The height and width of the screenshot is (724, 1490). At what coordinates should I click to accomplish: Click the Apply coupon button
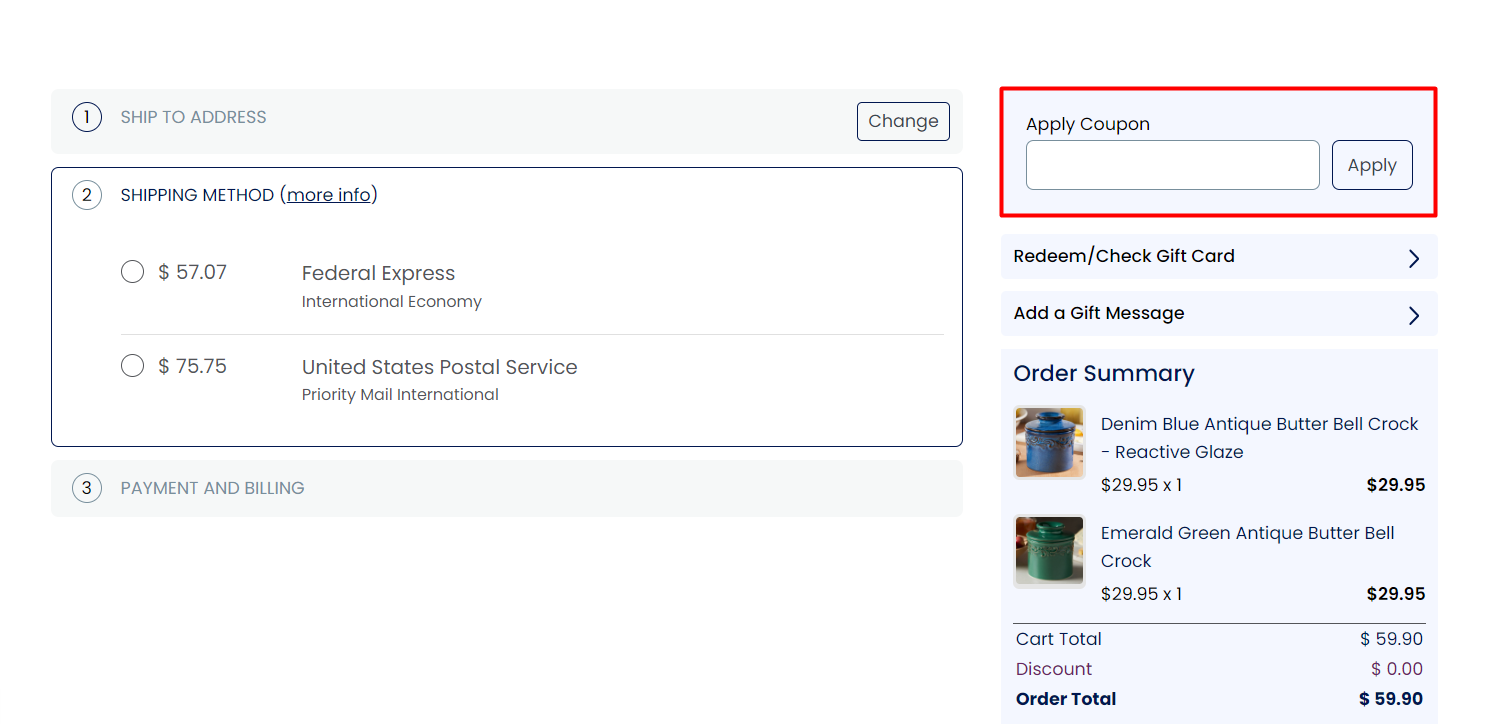(x=1372, y=165)
